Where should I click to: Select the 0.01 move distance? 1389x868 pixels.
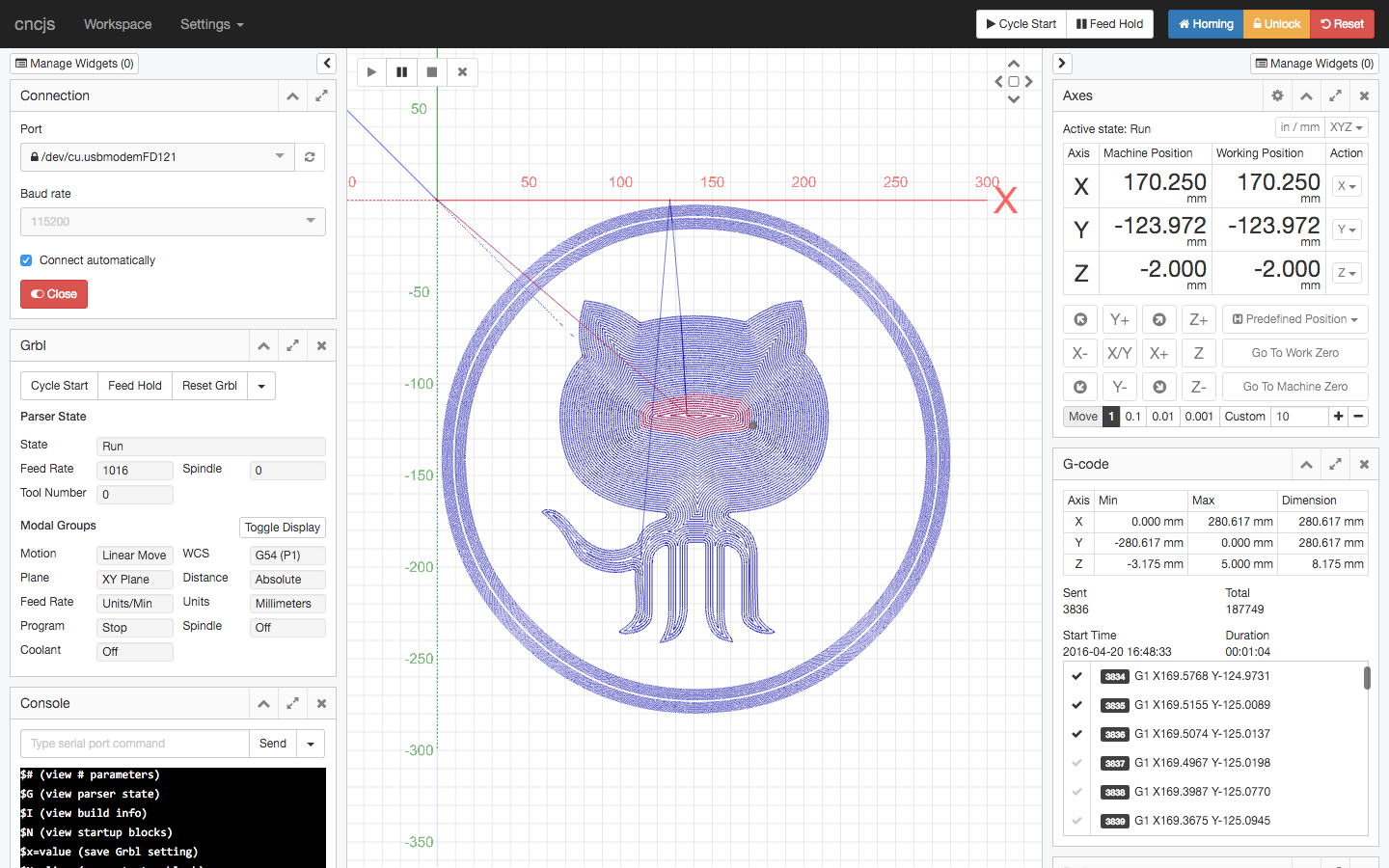[x=1163, y=417]
